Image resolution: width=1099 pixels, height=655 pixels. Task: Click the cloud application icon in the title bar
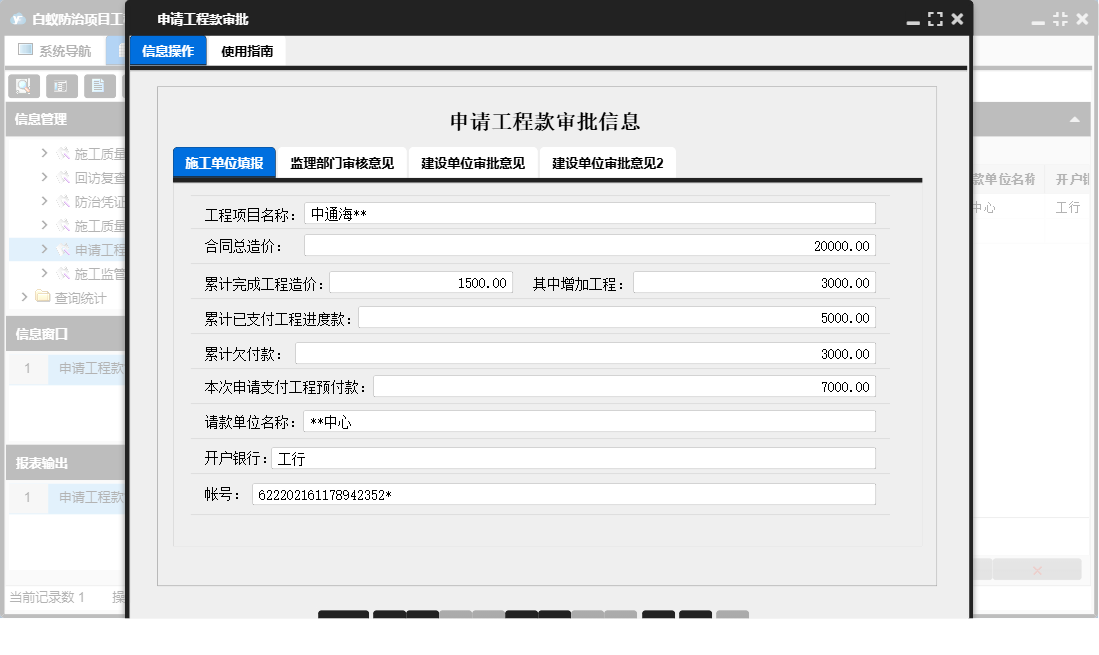click(x=17, y=16)
